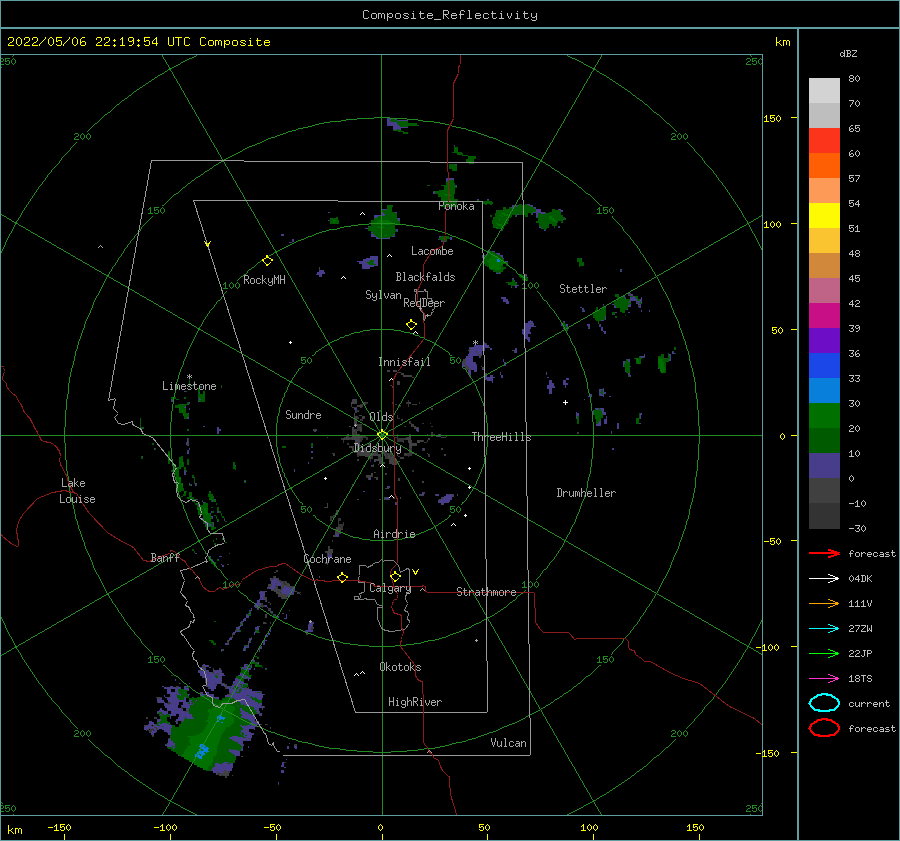Image resolution: width=900 pixels, height=841 pixels.
Task: Click the Stettler town label
Action: [x=583, y=289]
